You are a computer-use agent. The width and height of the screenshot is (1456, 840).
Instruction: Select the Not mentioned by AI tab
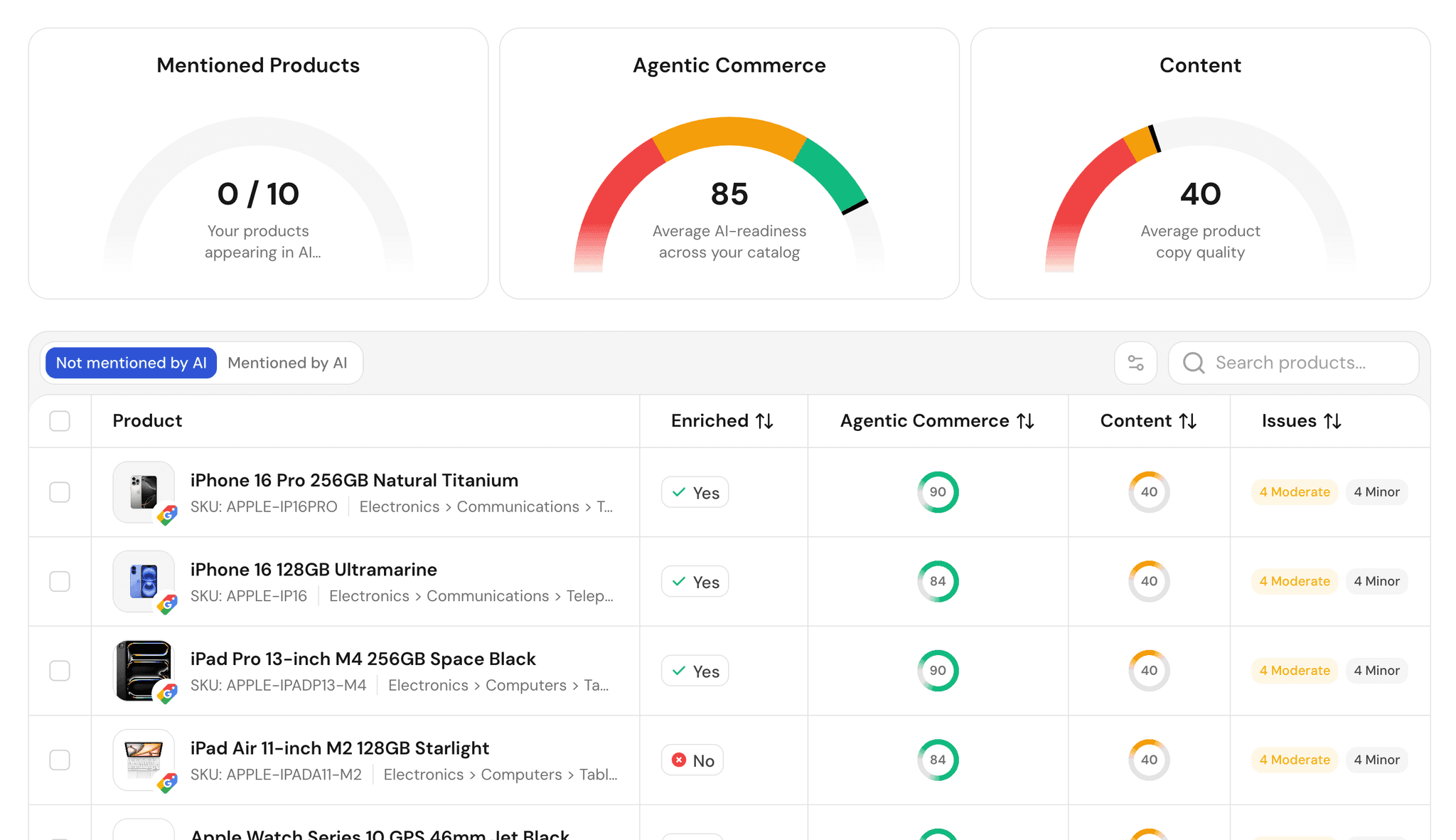coord(132,363)
